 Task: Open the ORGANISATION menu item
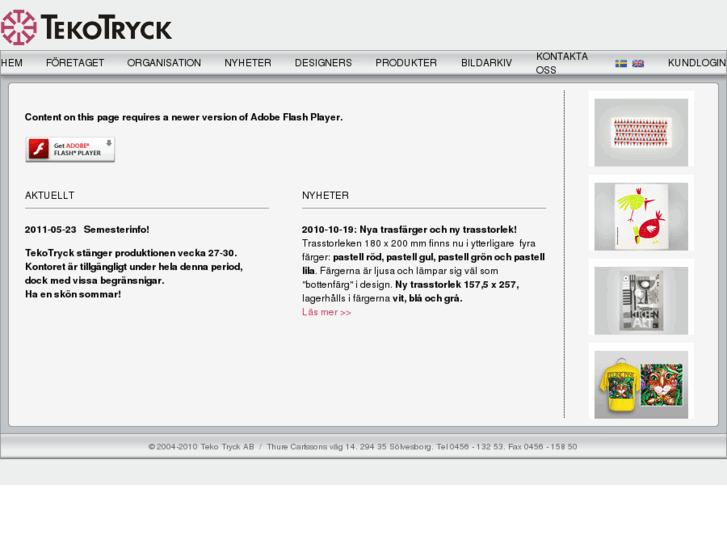(164, 63)
